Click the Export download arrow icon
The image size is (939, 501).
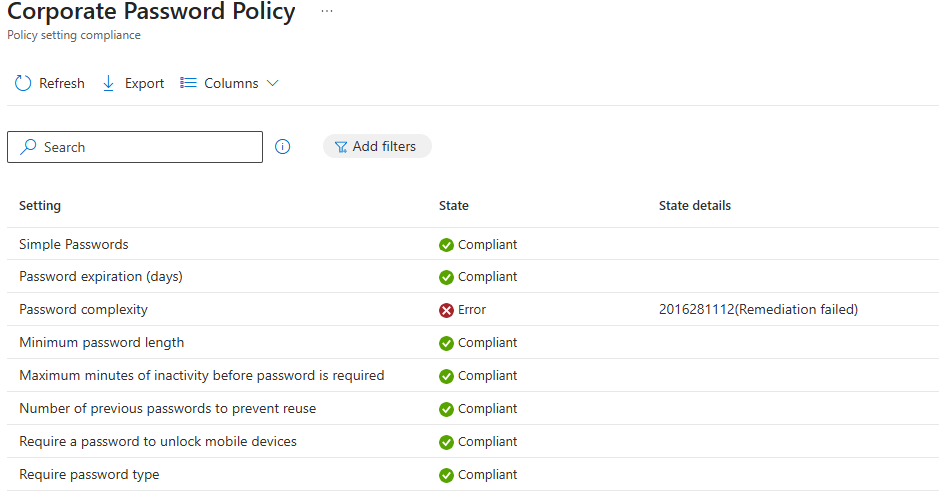[109, 83]
